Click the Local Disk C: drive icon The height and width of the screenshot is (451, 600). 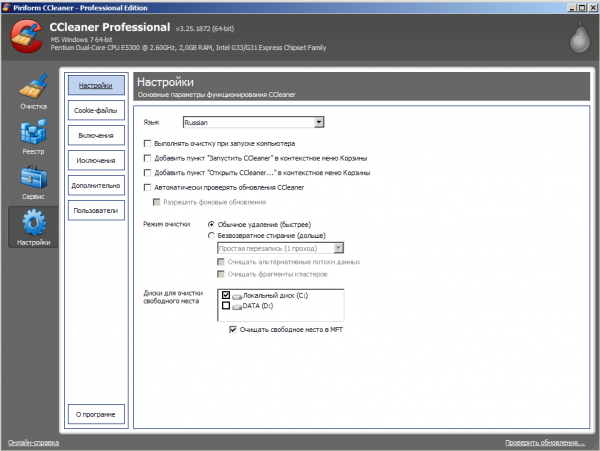click(237, 296)
